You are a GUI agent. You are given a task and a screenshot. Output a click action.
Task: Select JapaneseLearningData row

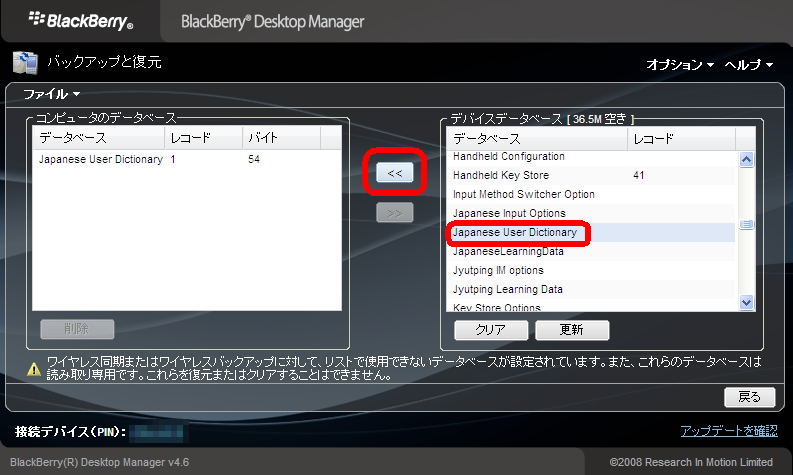pos(591,251)
